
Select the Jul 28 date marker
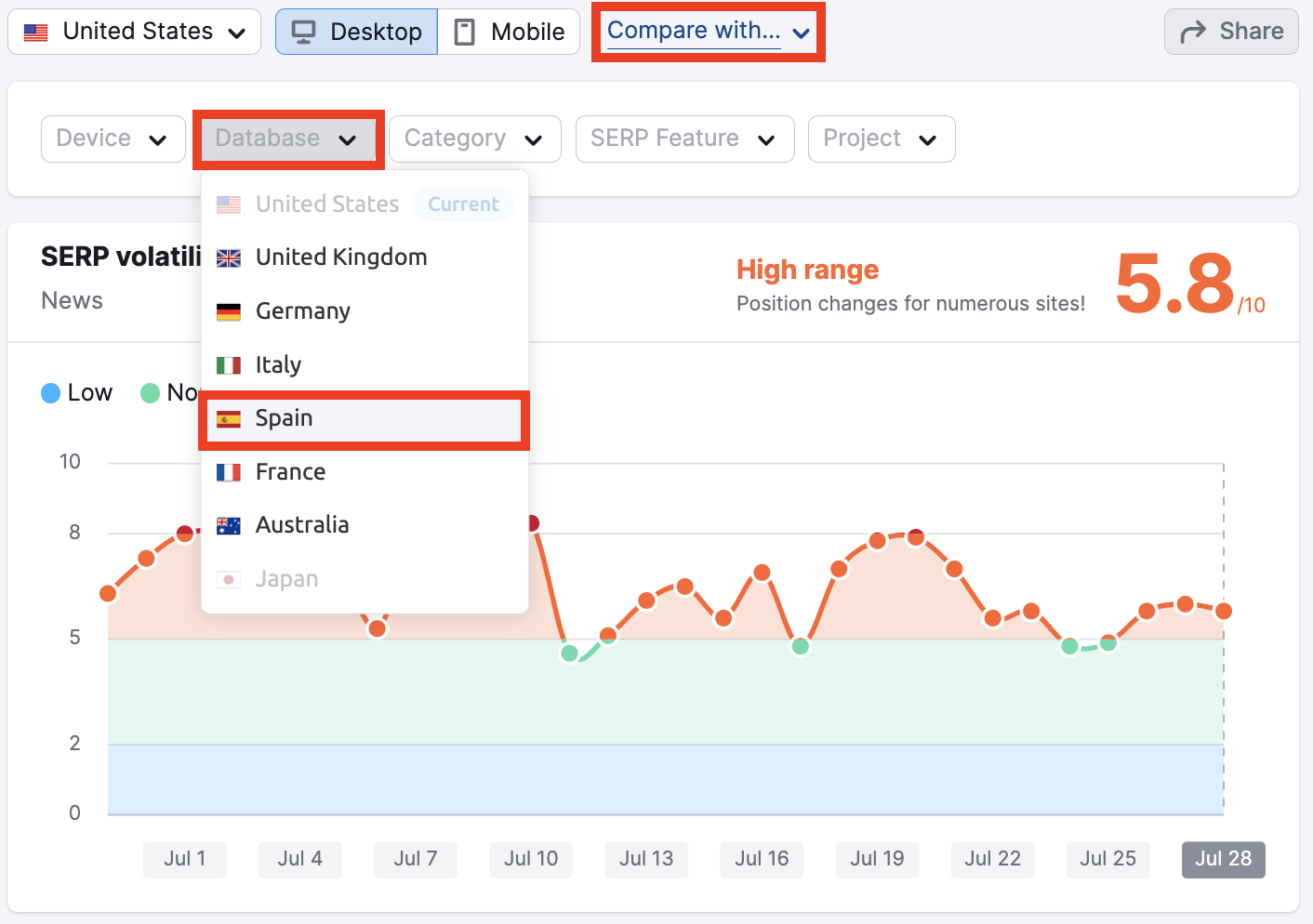pyautogui.click(x=1223, y=859)
